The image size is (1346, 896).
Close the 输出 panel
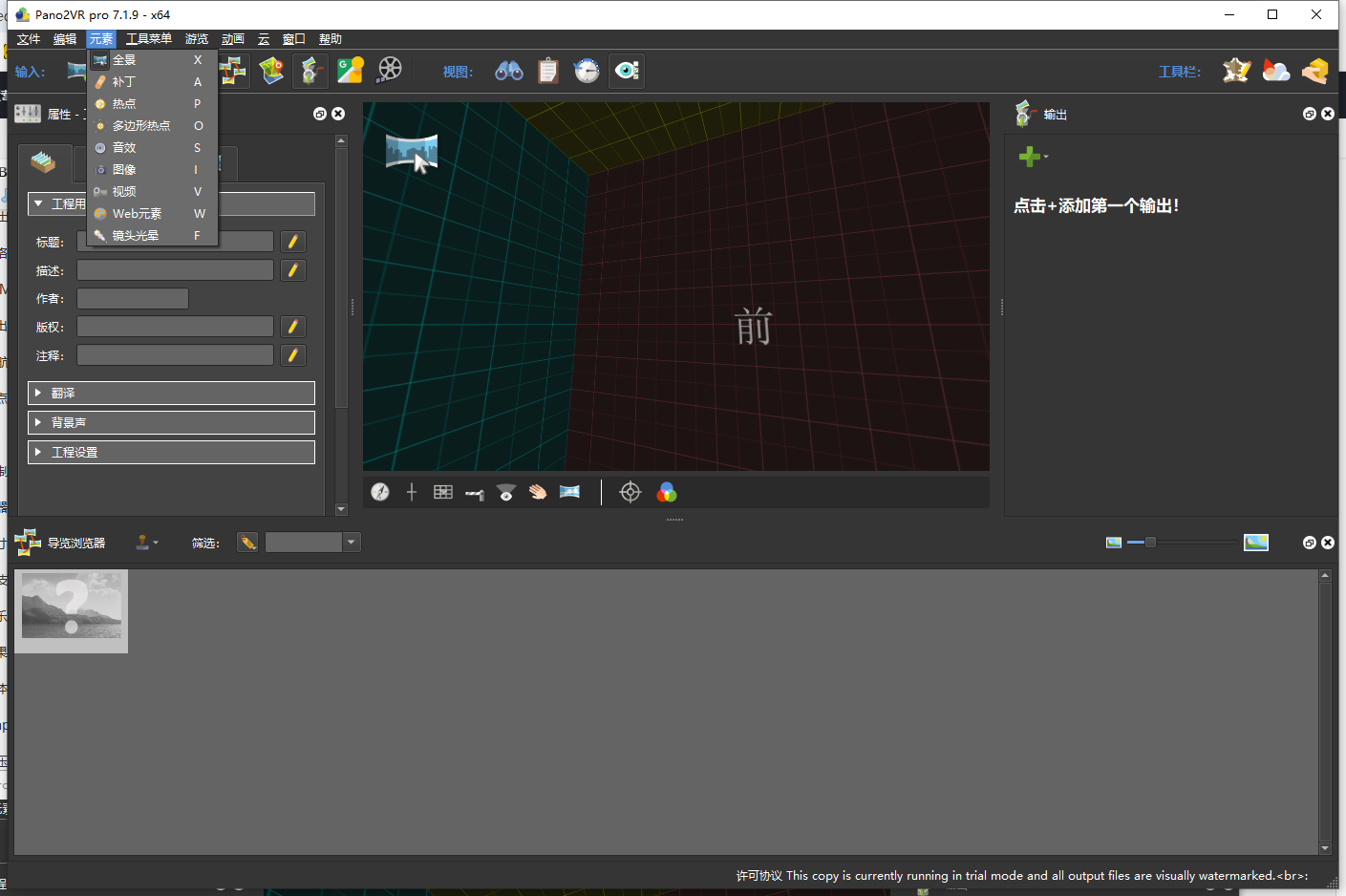pyautogui.click(x=1328, y=114)
